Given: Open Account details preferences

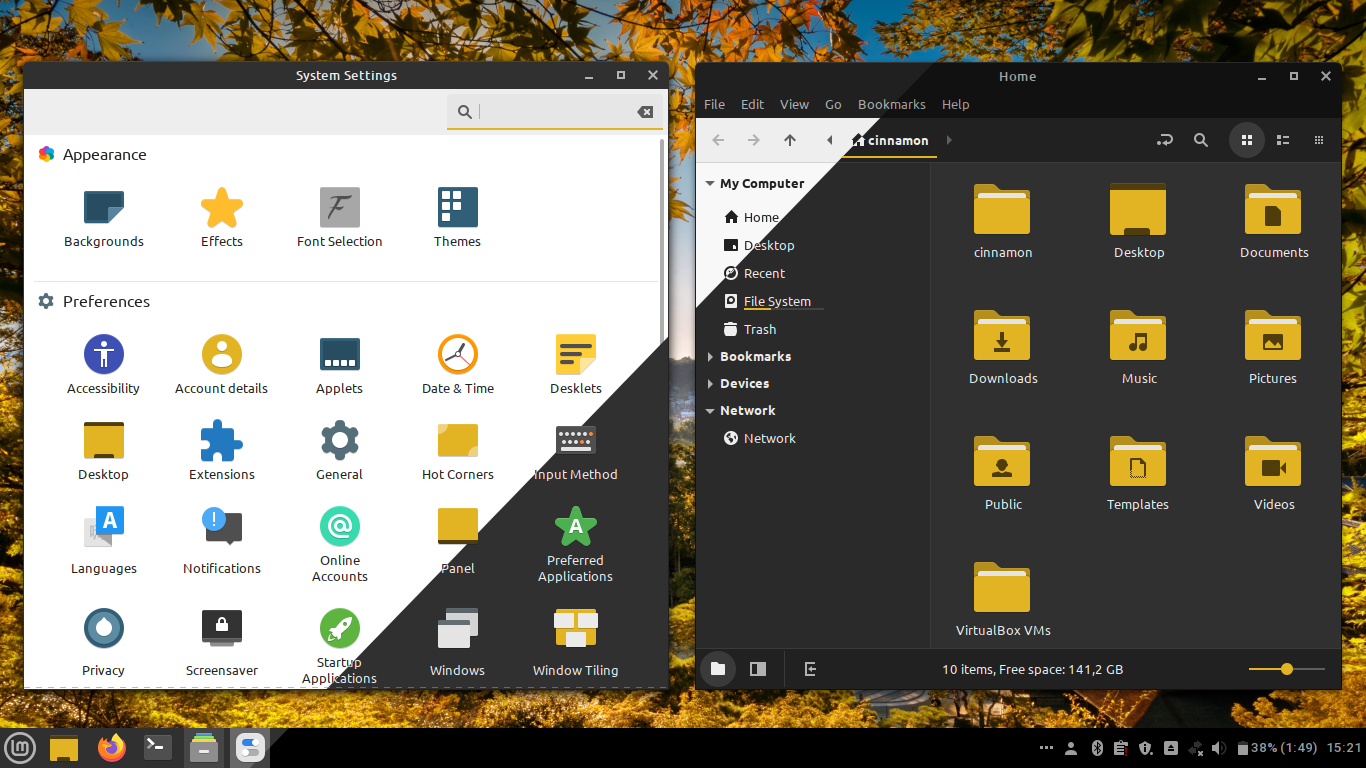Looking at the screenshot, I should pos(222,365).
